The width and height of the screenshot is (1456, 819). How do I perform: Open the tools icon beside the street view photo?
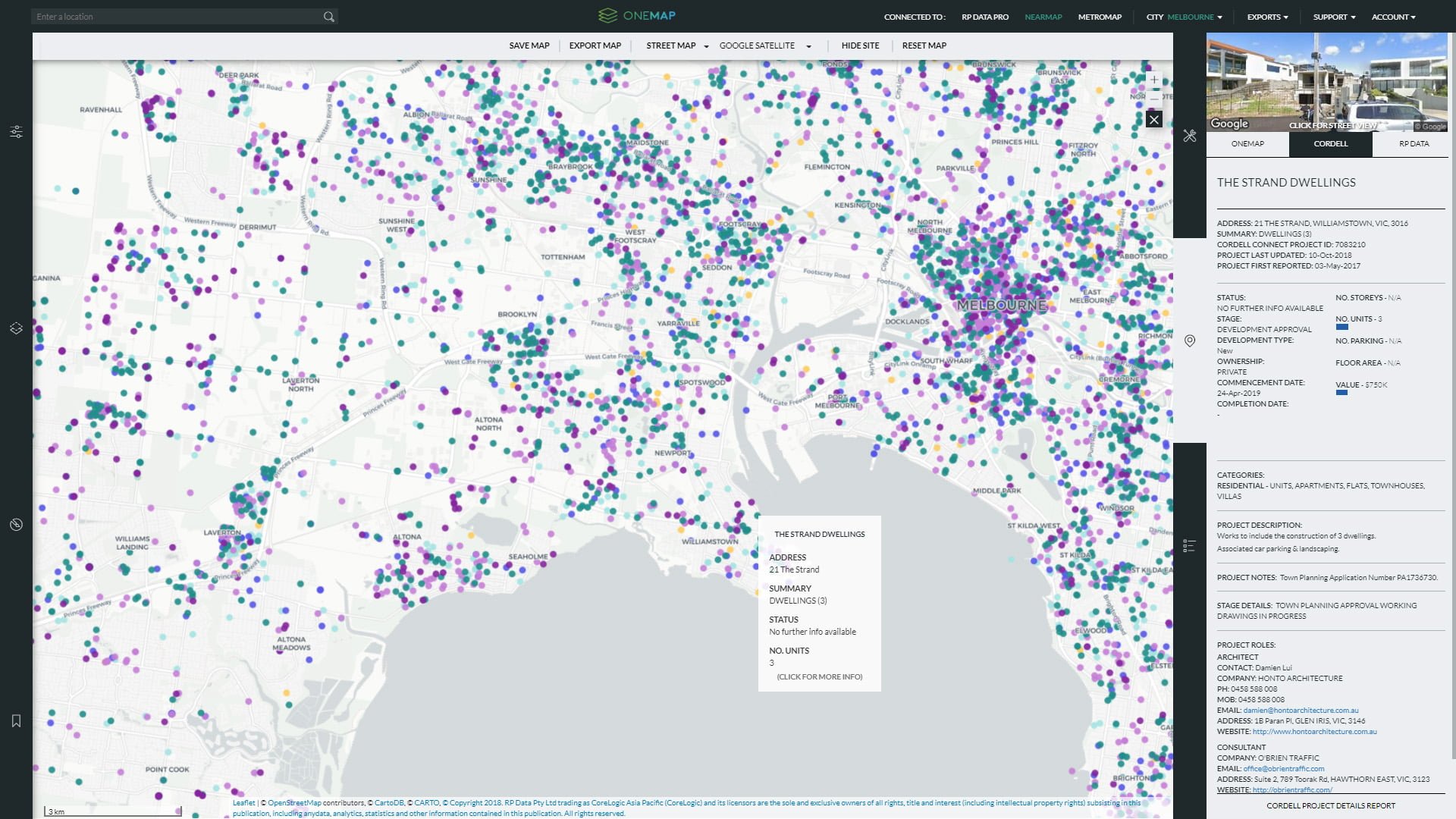tap(1189, 136)
